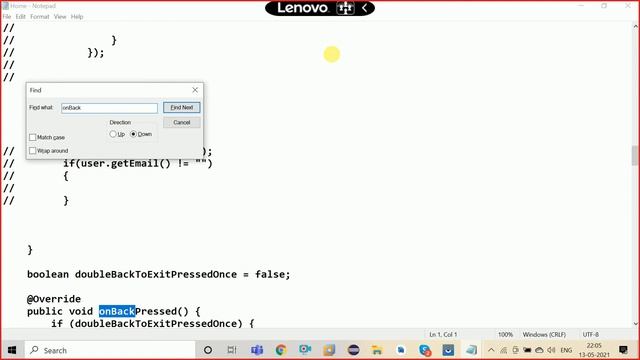This screenshot has width=640, height=360.
Task: Click the ENG language indicator
Action: coord(566,350)
